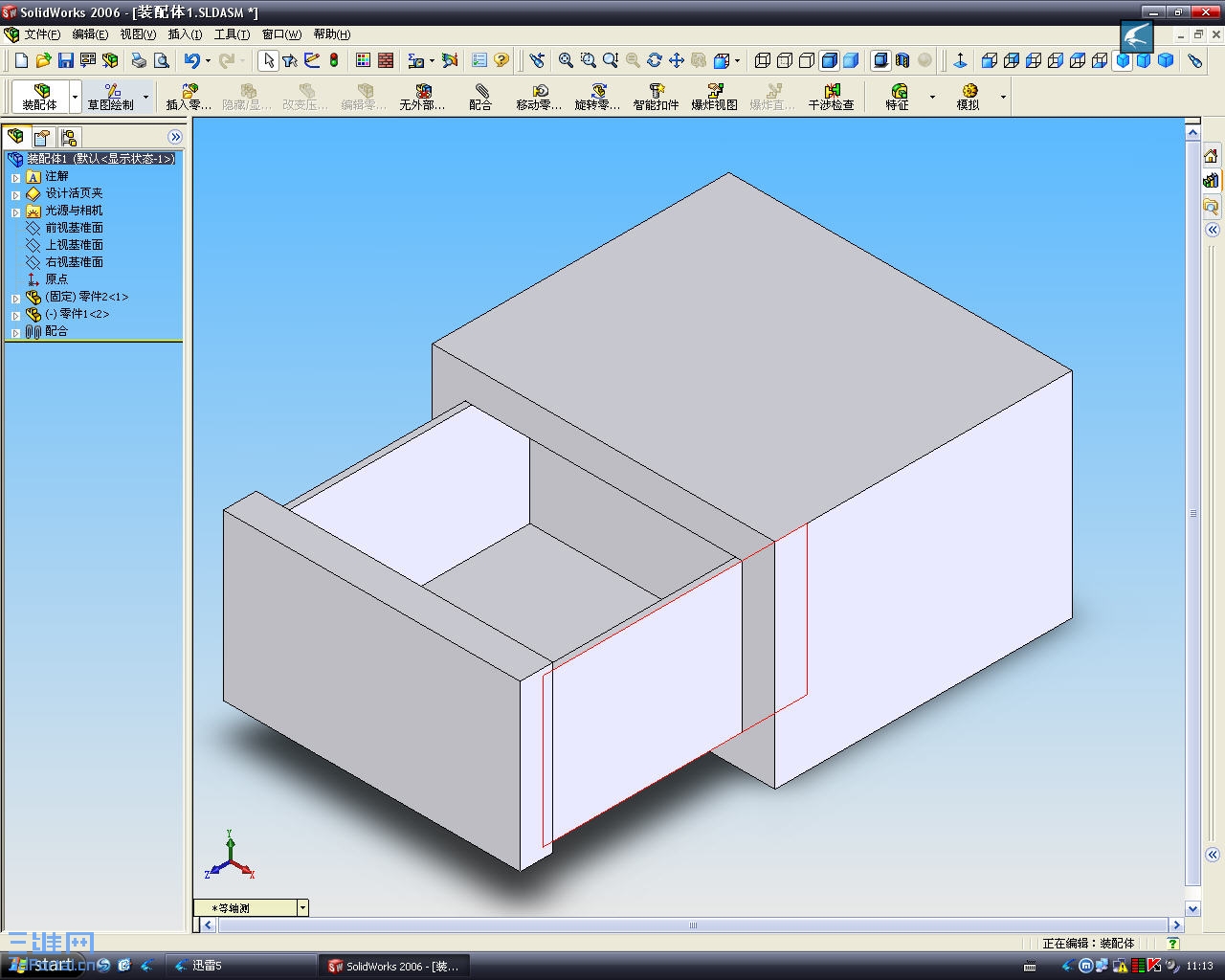This screenshot has height=980, width=1225.
Task: Select 前视基准面 in the feature tree
Action: pyautogui.click(x=74, y=228)
